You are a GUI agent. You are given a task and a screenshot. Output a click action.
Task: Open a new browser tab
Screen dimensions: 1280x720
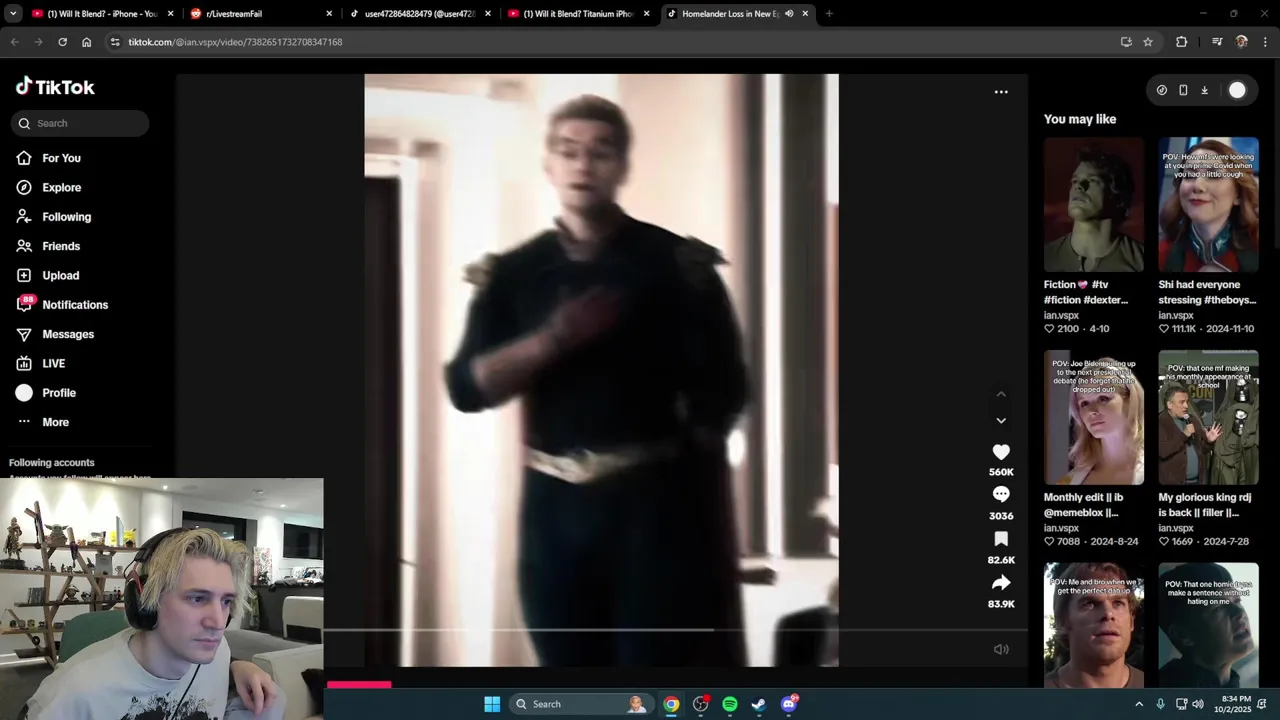pos(829,14)
